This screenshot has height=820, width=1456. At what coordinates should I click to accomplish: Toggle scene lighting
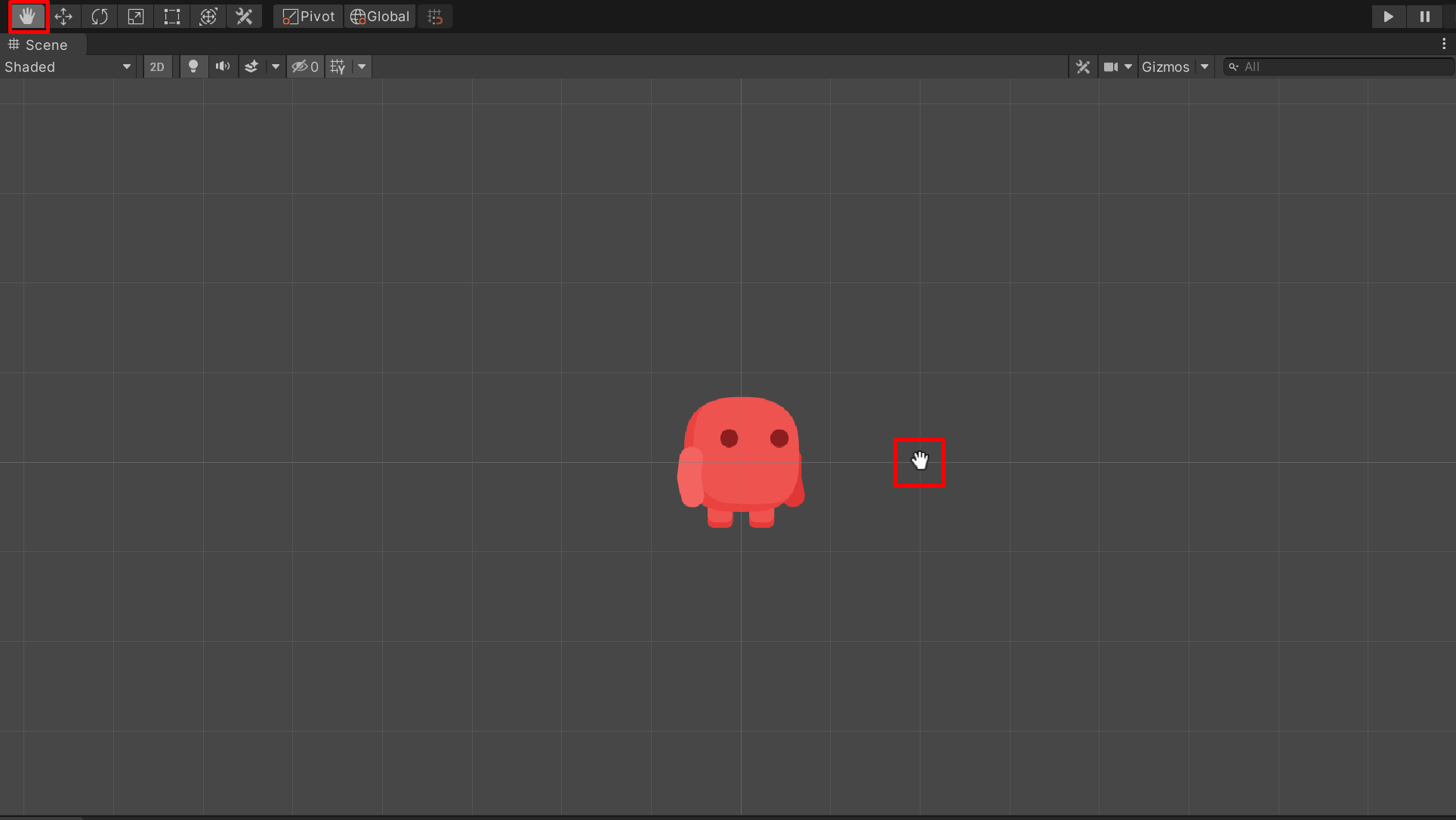point(193,66)
